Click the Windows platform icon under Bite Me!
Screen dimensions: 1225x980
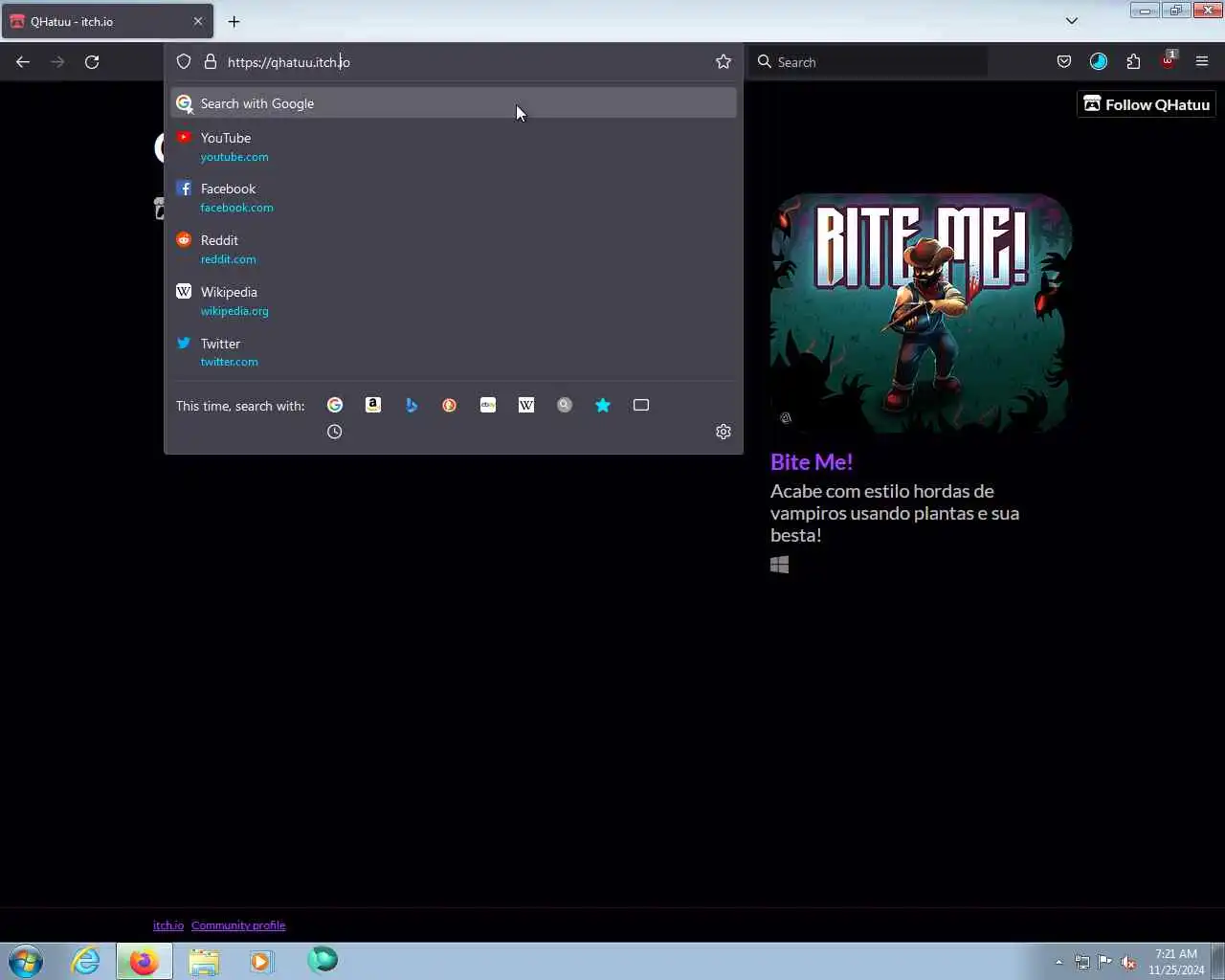[780, 565]
